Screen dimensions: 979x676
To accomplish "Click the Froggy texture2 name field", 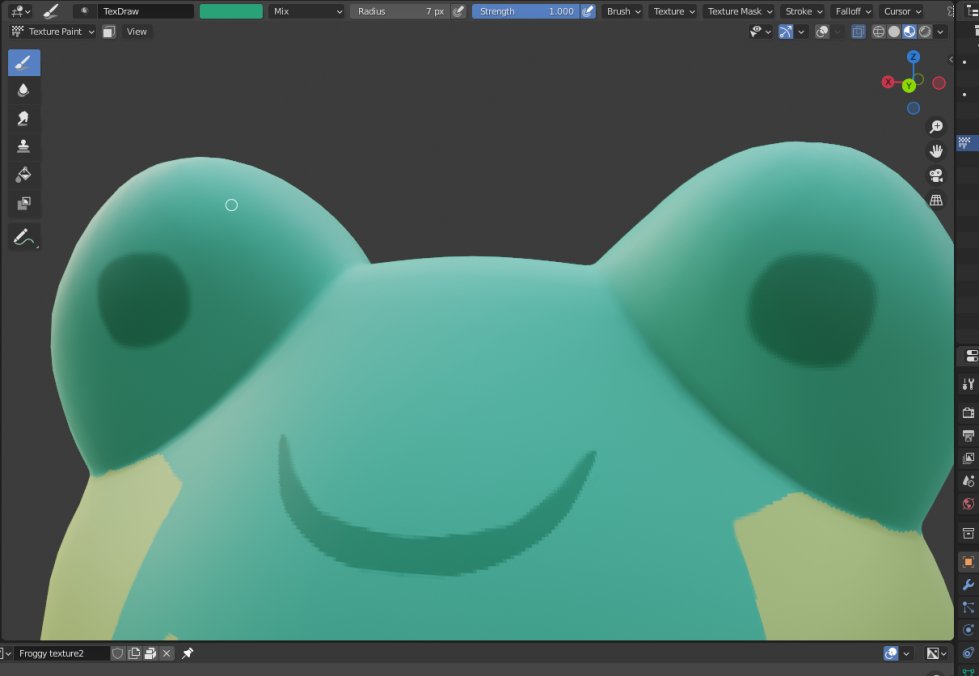I will tap(61, 654).
